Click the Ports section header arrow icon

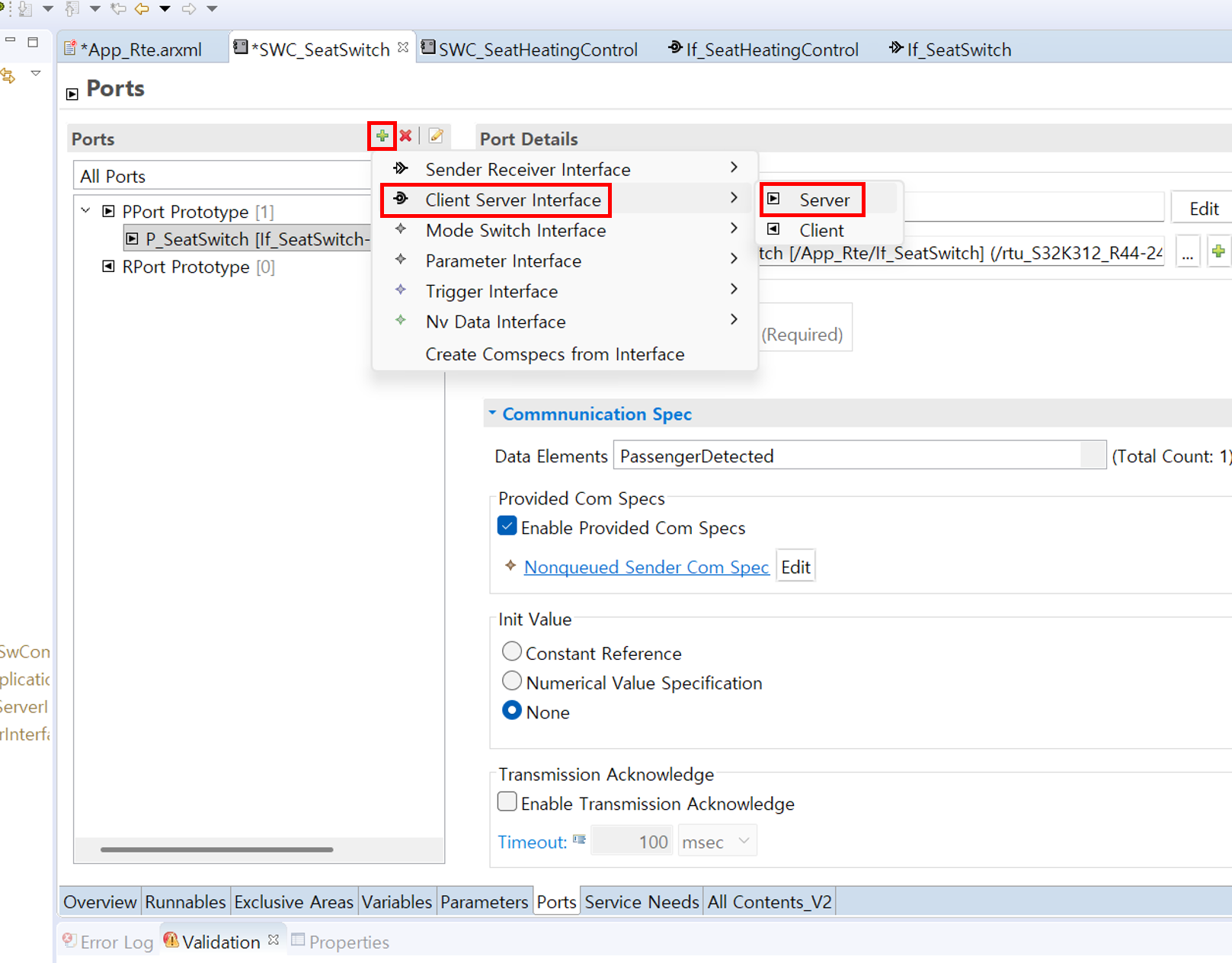click(72, 94)
